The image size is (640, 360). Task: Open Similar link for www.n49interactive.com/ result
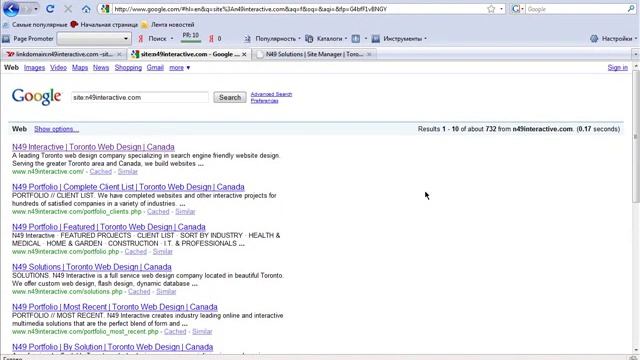128,172
